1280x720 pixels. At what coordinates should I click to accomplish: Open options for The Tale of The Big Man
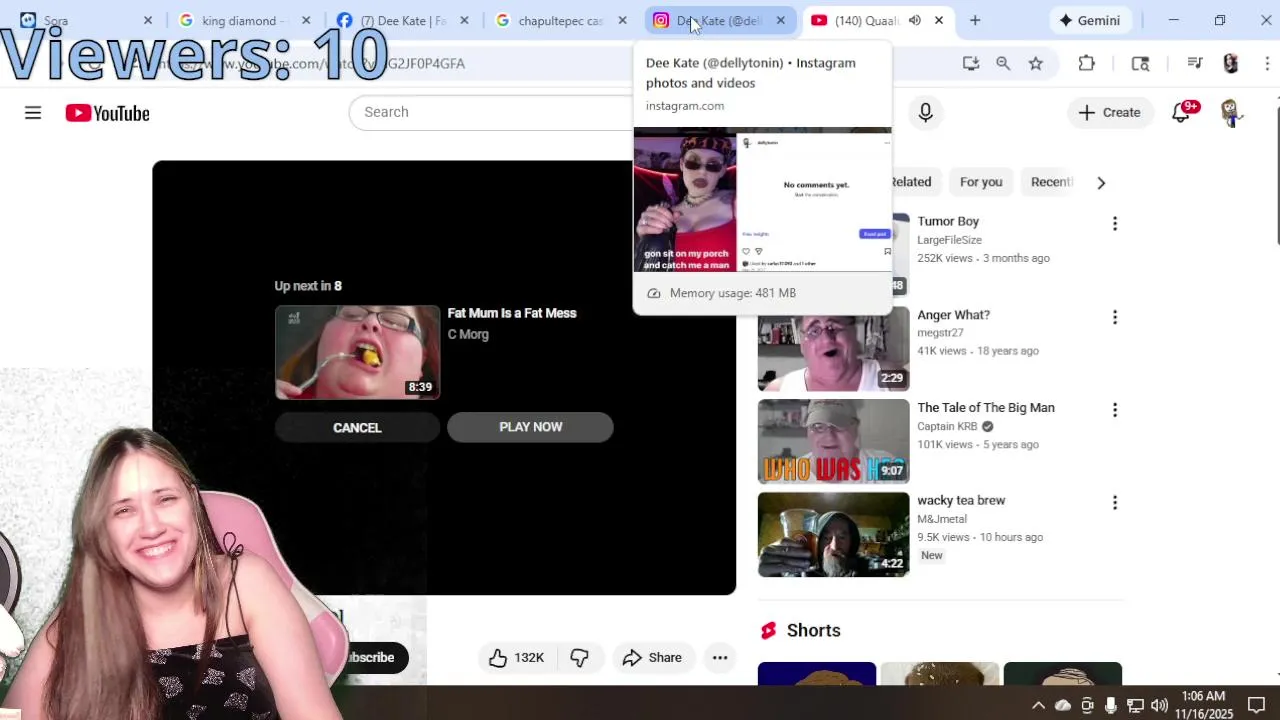point(1115,410)
